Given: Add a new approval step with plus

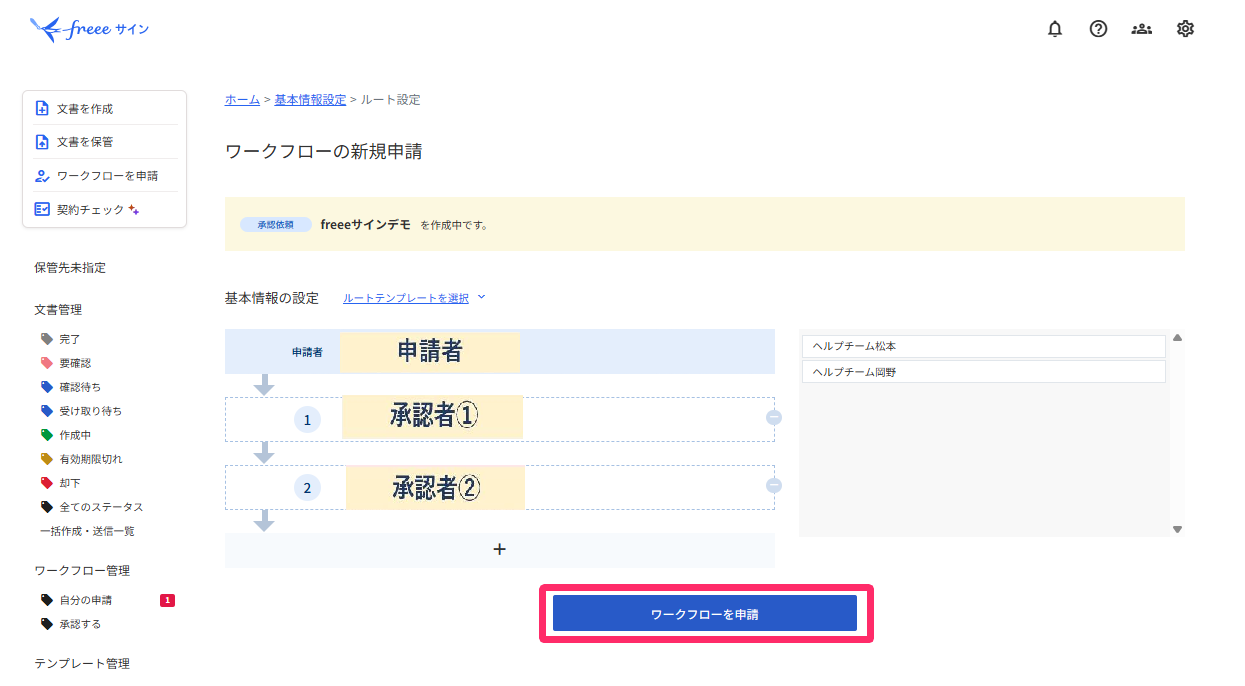Looking at the screenshot, I should [x=500, y=550].
